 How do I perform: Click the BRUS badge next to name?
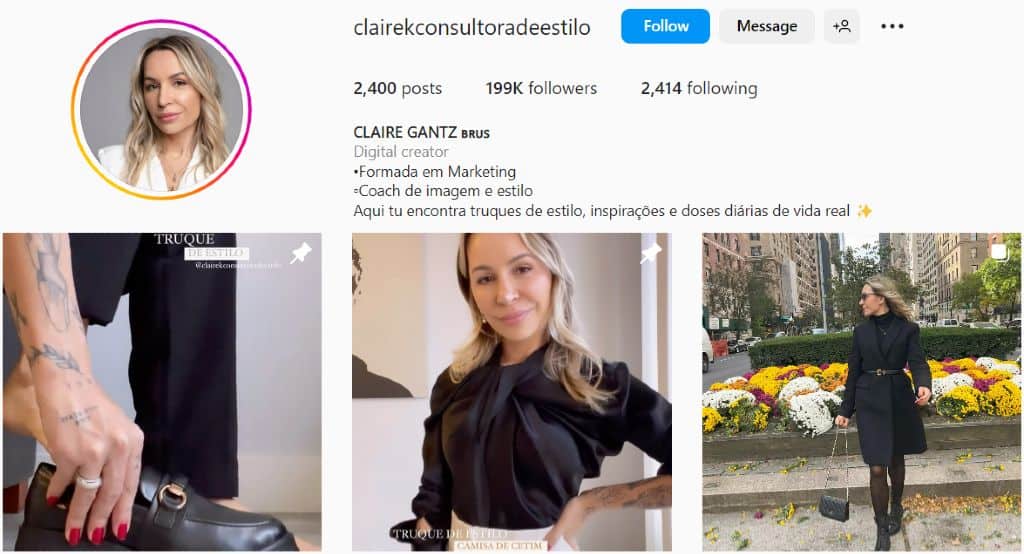(x=475, y=134)
